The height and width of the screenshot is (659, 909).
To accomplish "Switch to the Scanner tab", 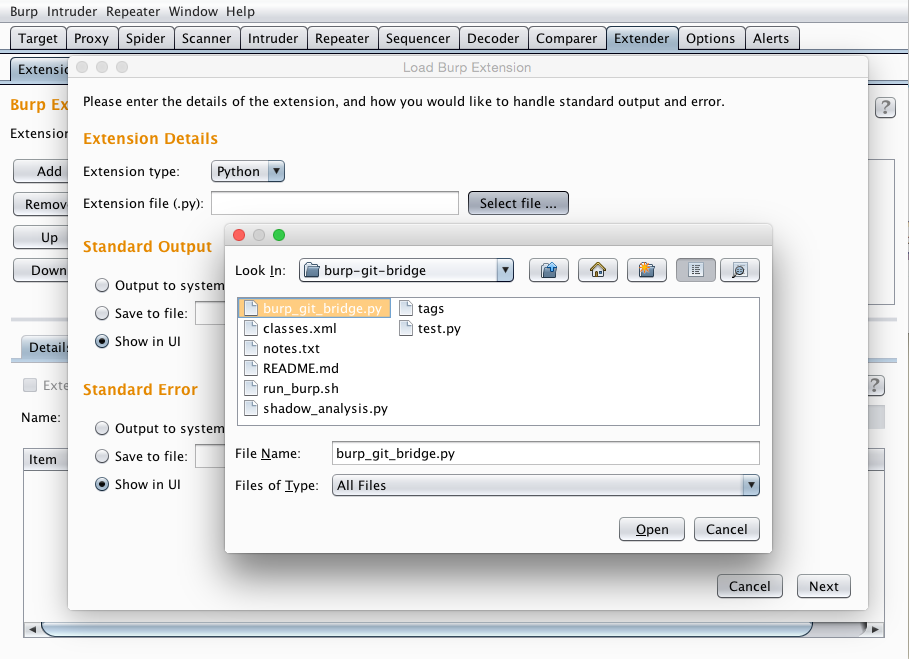I will tap(206, 38).
